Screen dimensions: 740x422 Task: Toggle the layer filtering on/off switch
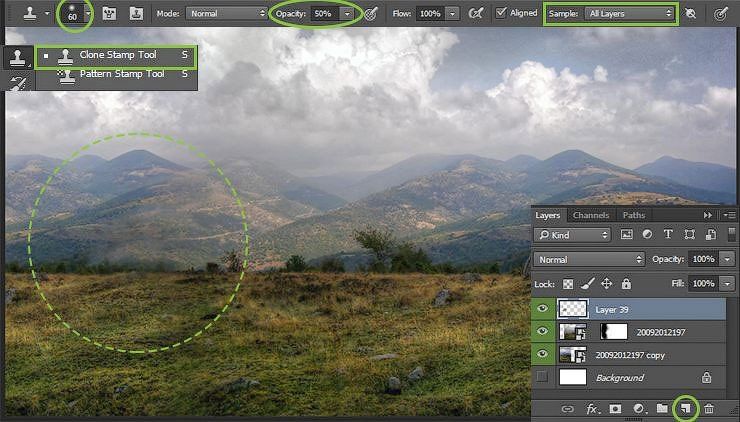(x=732, y=235)
